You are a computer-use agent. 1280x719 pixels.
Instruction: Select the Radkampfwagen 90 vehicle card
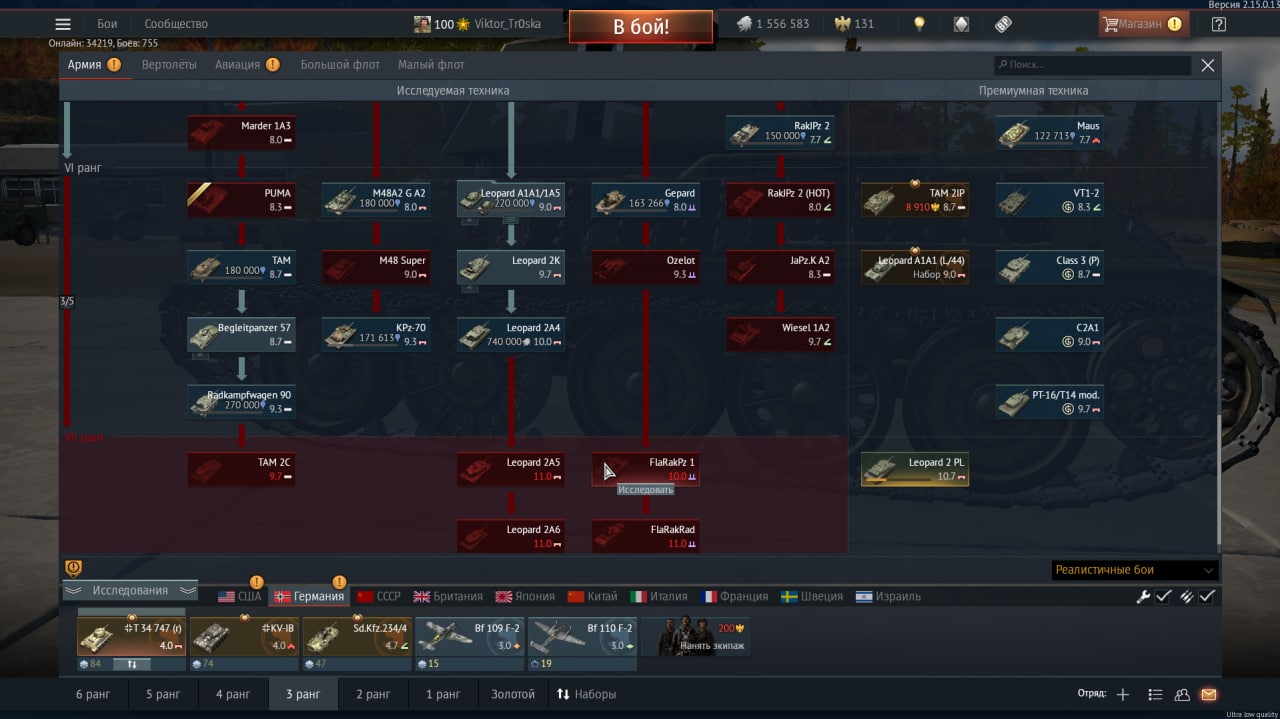(x=241, y=401)
